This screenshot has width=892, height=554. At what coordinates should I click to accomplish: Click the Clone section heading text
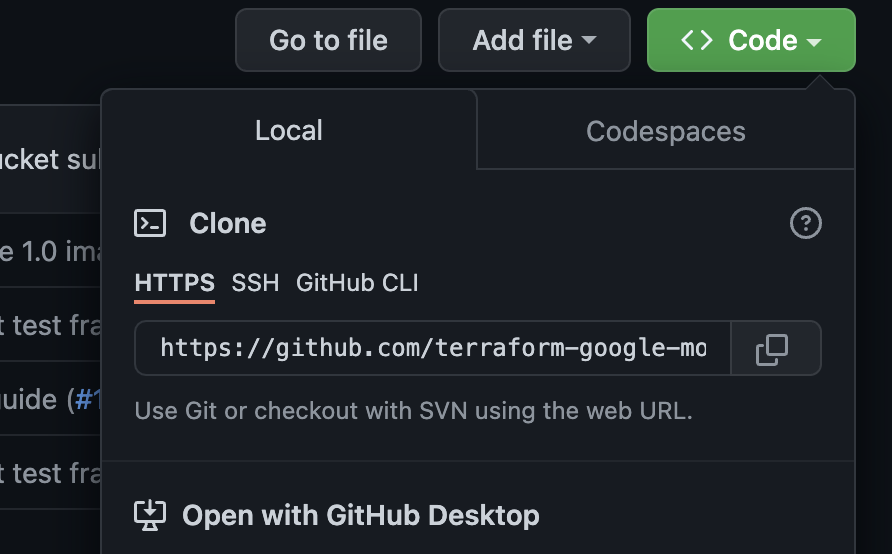point(228,223)
